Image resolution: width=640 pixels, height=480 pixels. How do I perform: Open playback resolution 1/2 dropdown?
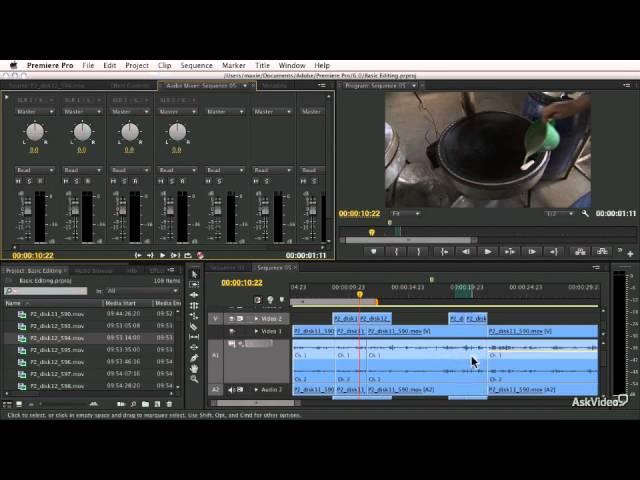tap(559, 213)
